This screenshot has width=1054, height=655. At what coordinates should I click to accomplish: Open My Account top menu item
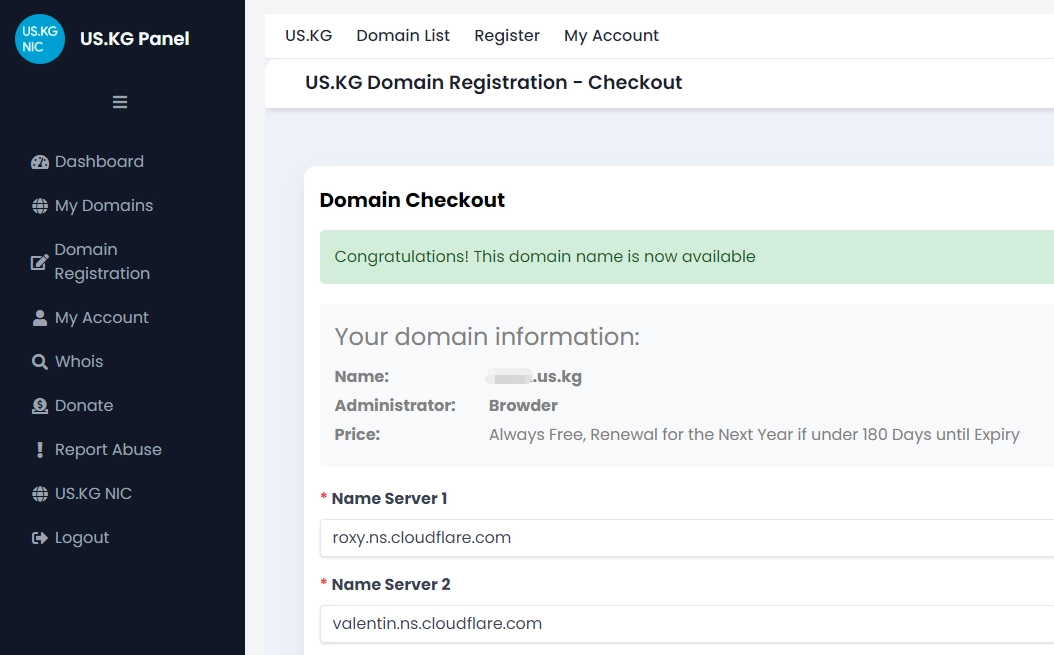[611, 36]
